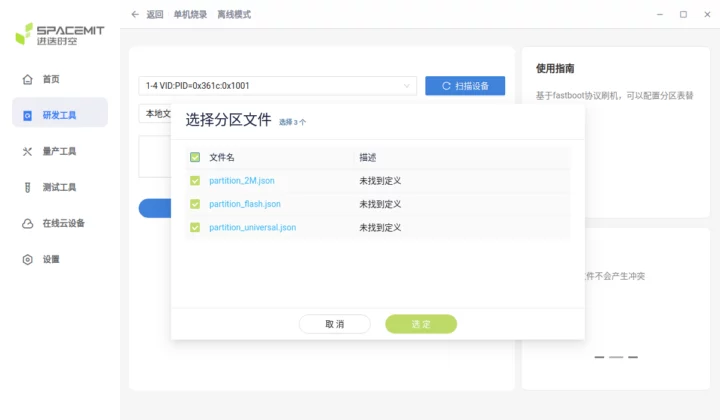Click the 扫描设备 scan button

point(465,86)
